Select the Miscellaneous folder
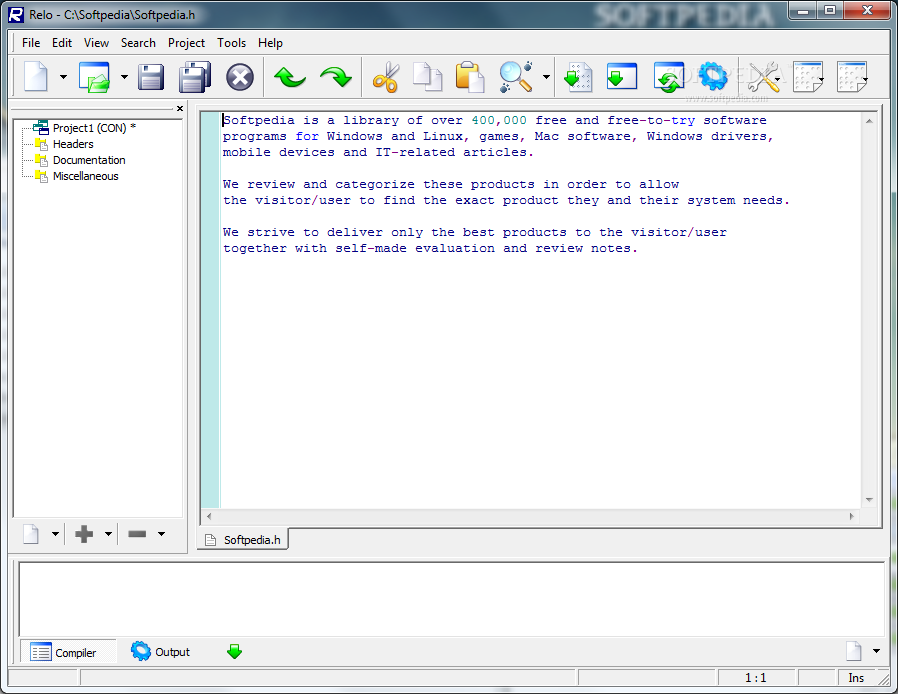 [x=85, y=176]
